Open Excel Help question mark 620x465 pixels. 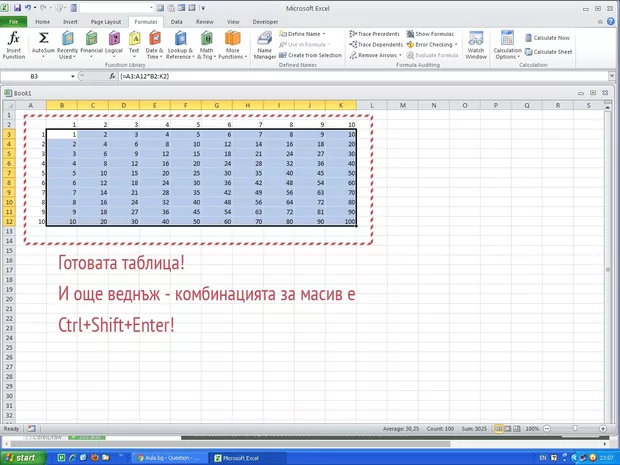[611, 21]
